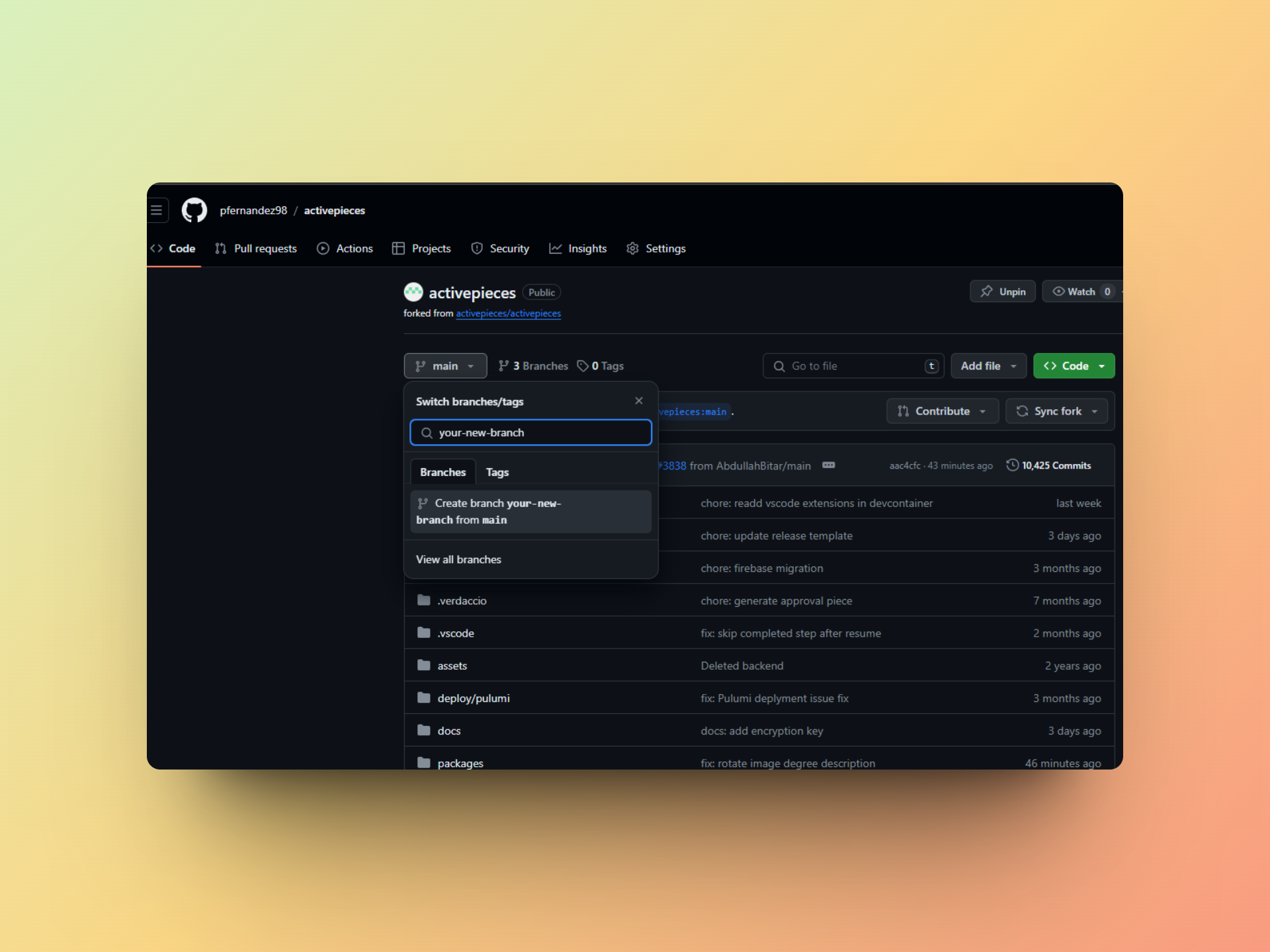Select the Branches tab in popup
Image resolution: width=1270 pixels, height=952 pixels.
coord(443,472)
